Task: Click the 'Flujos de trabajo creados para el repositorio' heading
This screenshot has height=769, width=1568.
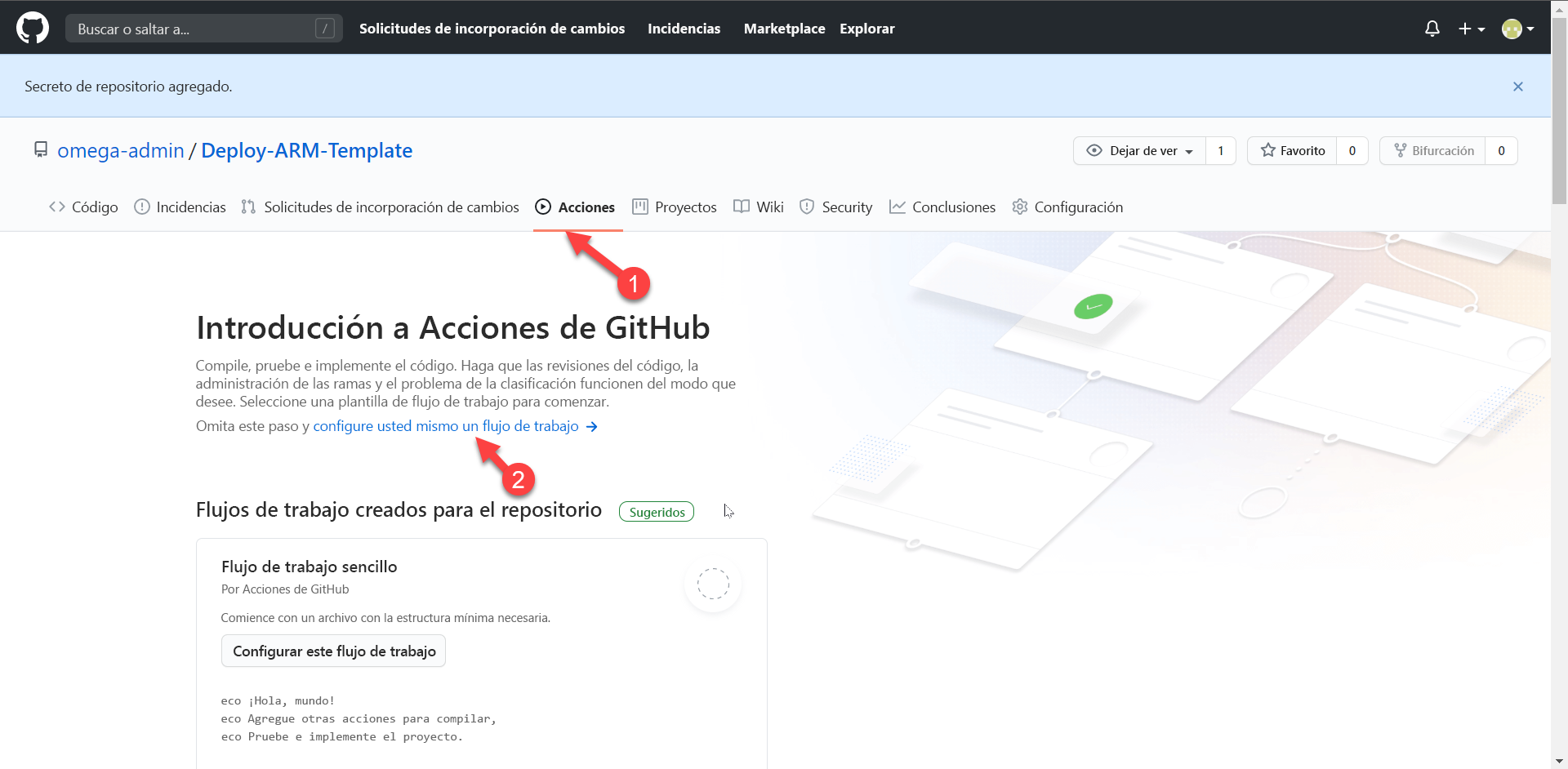Action: pos(399,510)
